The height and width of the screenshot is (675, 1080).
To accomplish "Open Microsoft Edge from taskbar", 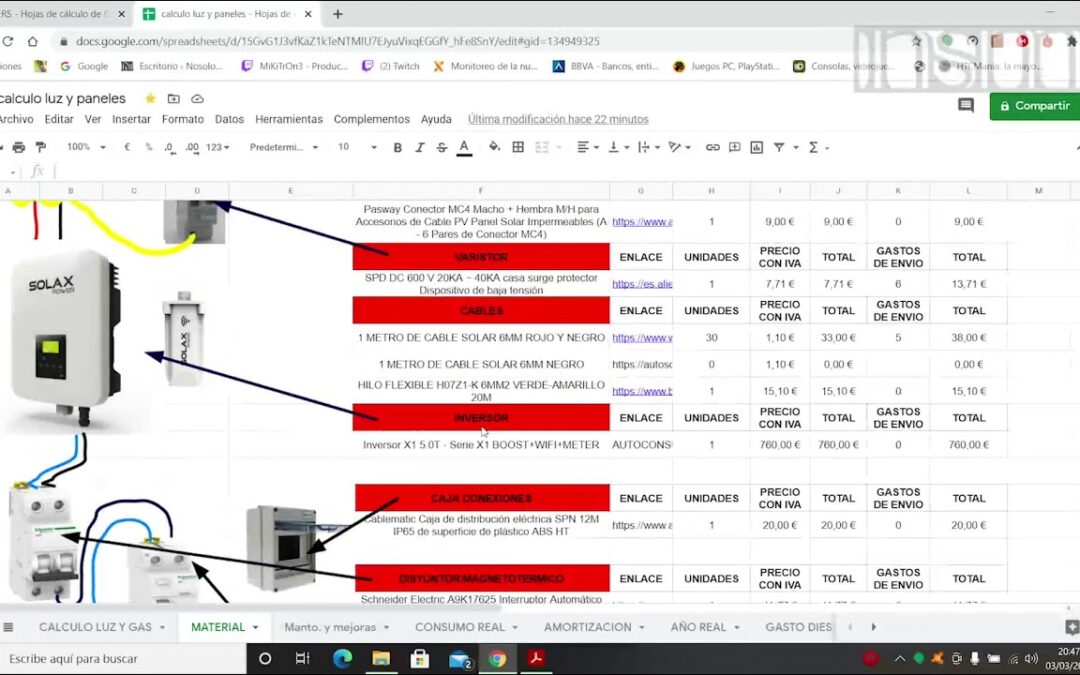I will tap(342, 658).
